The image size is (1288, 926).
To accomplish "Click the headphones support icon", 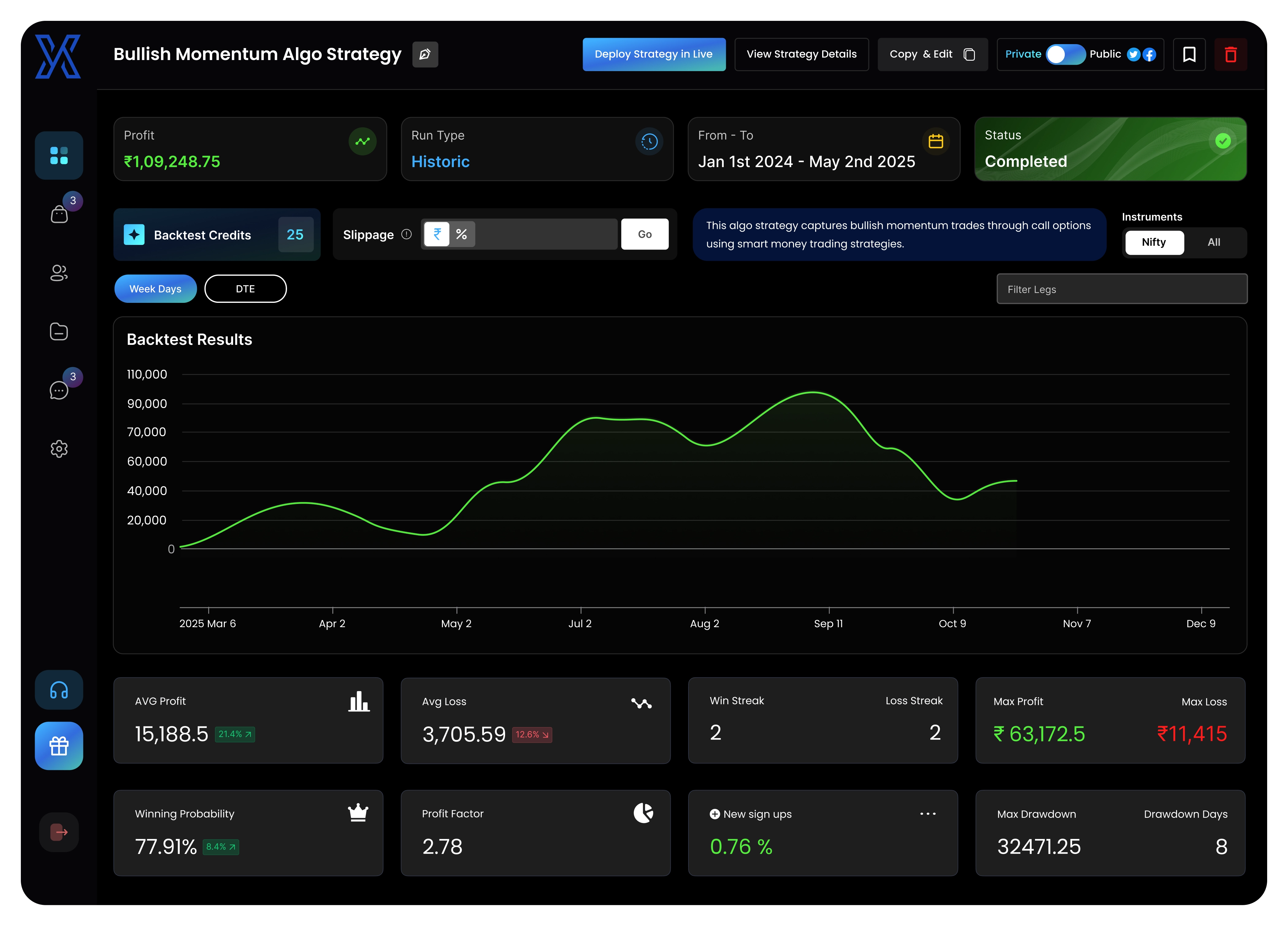I will (x=59, y=690).
